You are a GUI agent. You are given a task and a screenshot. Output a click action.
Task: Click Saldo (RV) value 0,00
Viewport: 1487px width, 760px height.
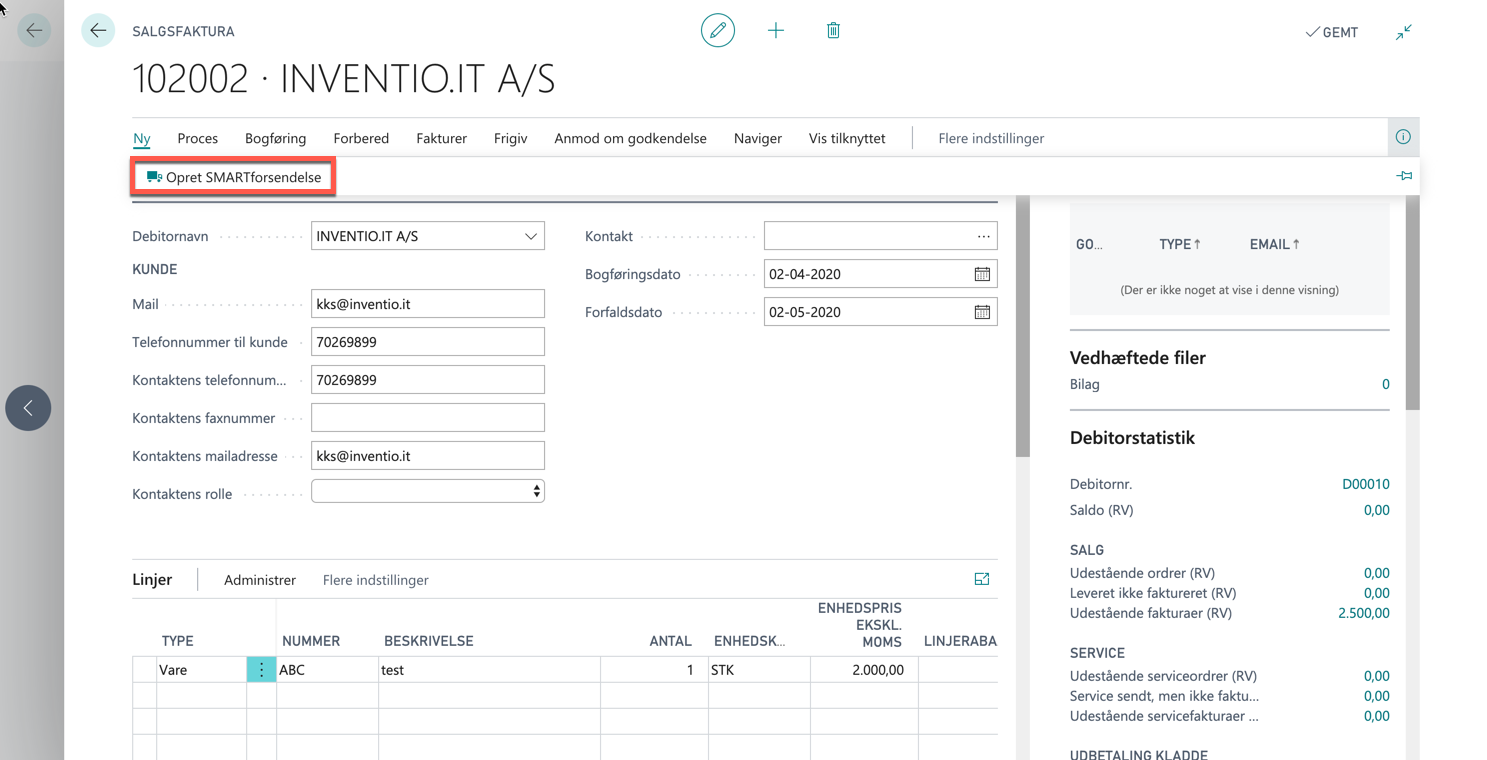pos(1377,510)
